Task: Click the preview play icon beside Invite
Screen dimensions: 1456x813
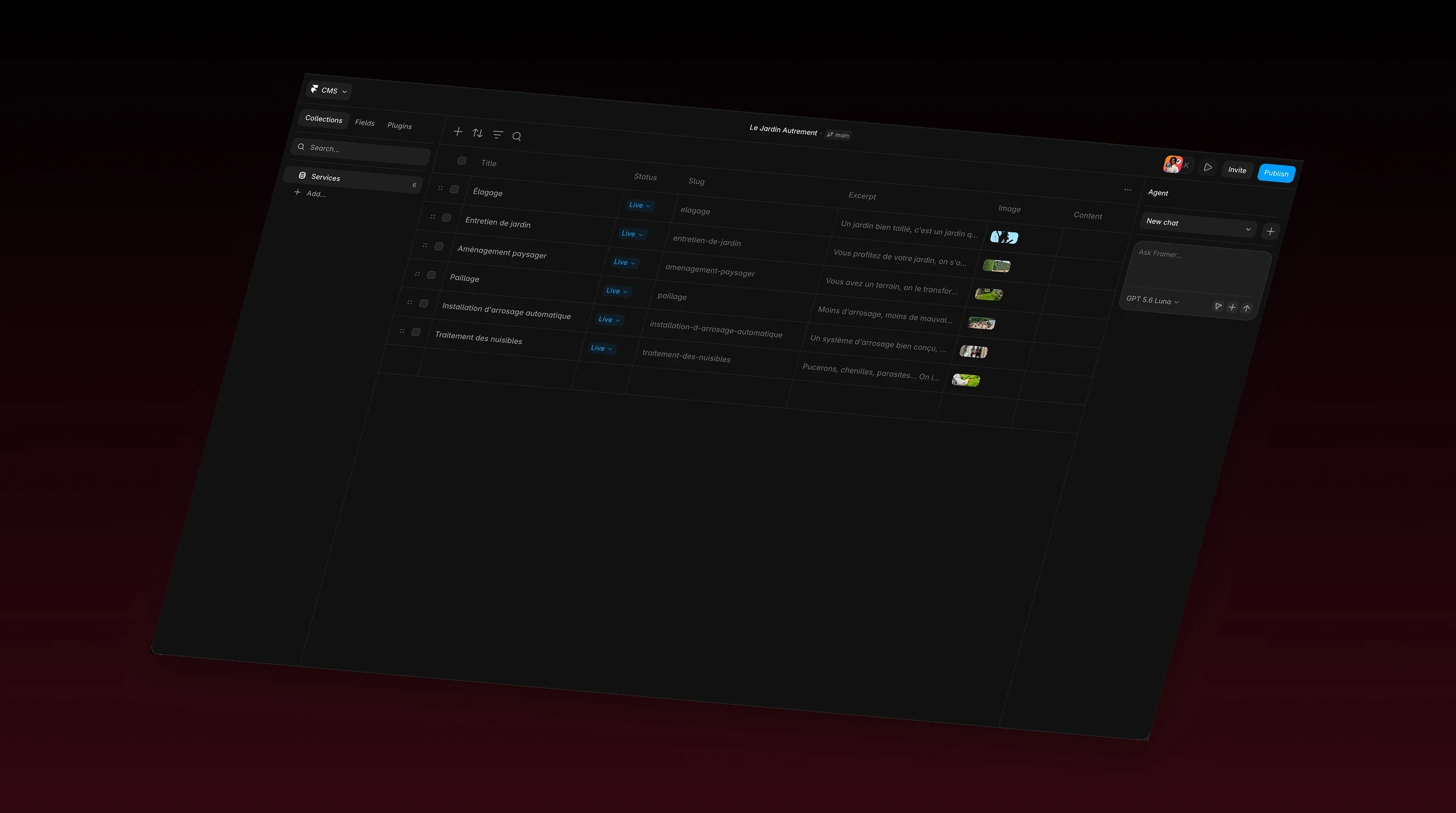Action: click(1208, 167)
